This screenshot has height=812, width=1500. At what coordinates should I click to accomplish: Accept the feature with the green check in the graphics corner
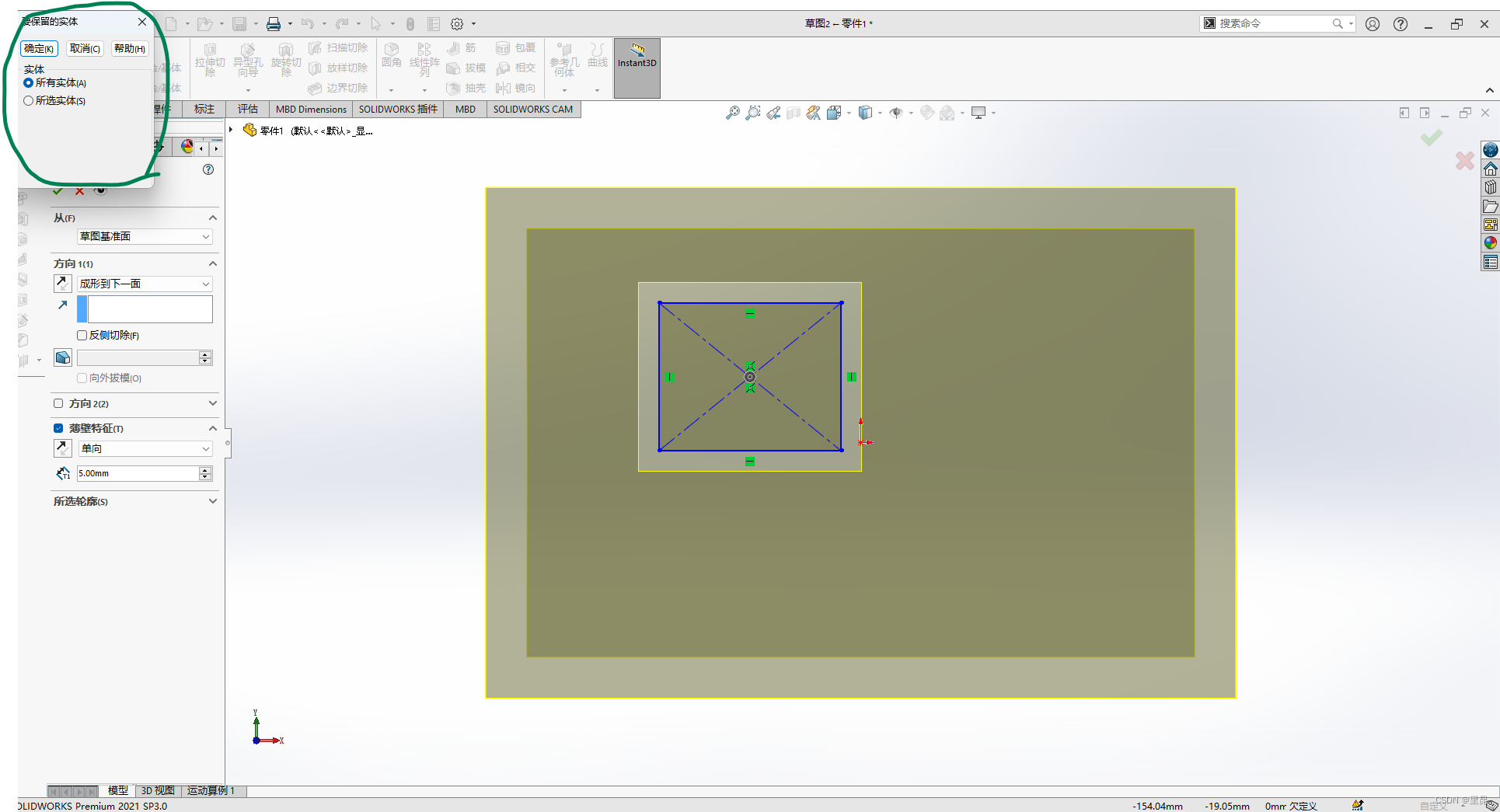[x=1431, y=138]
